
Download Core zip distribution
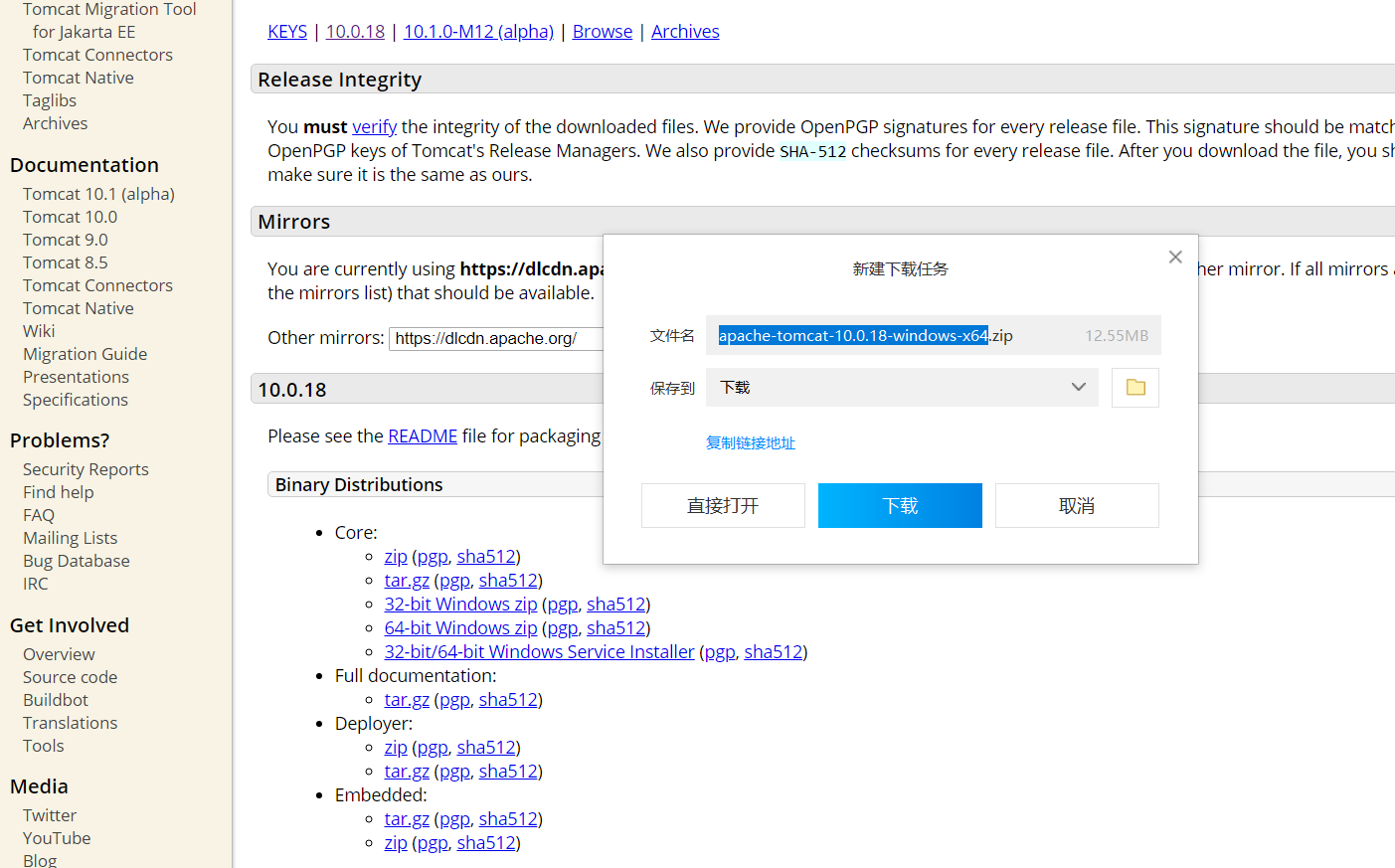coord(396,556)
